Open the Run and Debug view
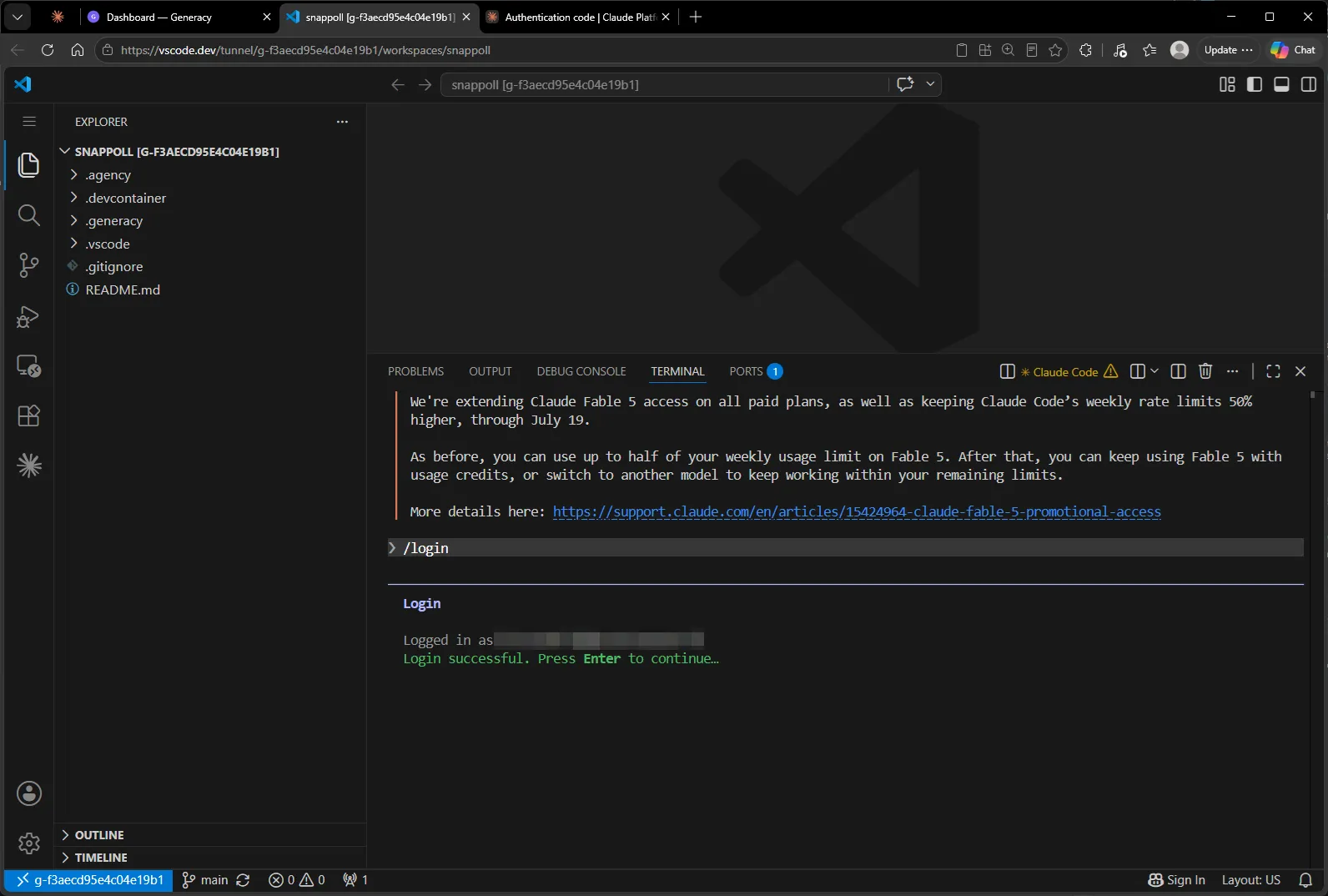 point(28,316)
